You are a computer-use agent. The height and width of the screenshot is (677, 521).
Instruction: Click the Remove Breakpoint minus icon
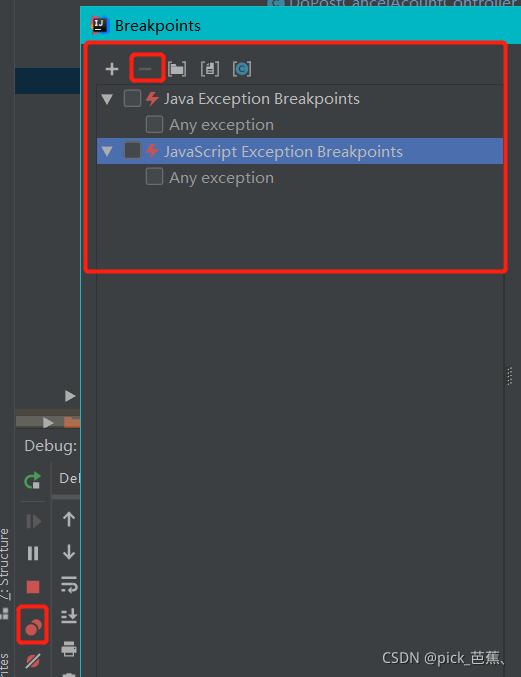point(145,69)
